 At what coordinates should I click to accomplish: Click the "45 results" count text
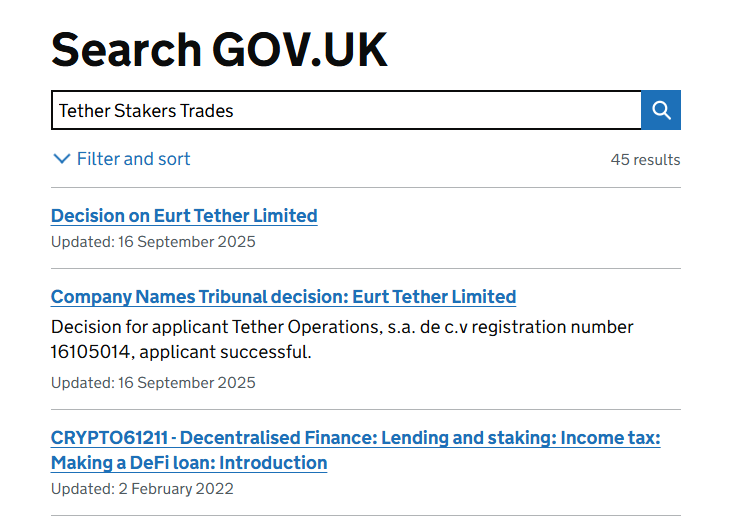pos(645,160)
